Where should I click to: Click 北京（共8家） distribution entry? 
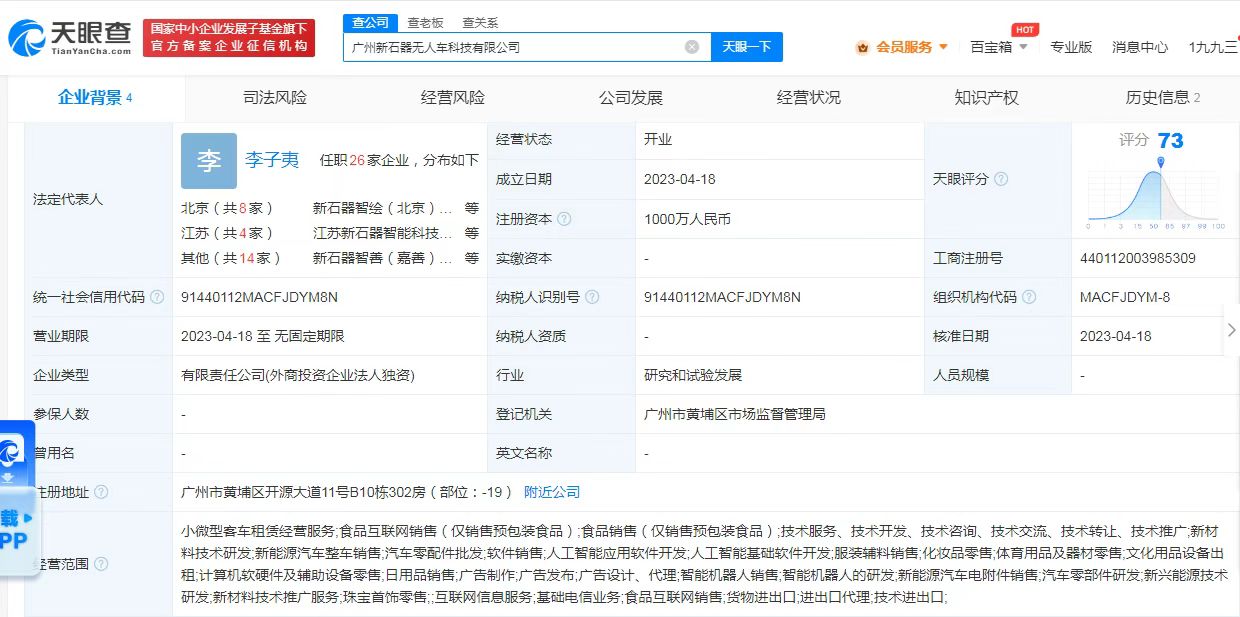[x=227, y=209]
